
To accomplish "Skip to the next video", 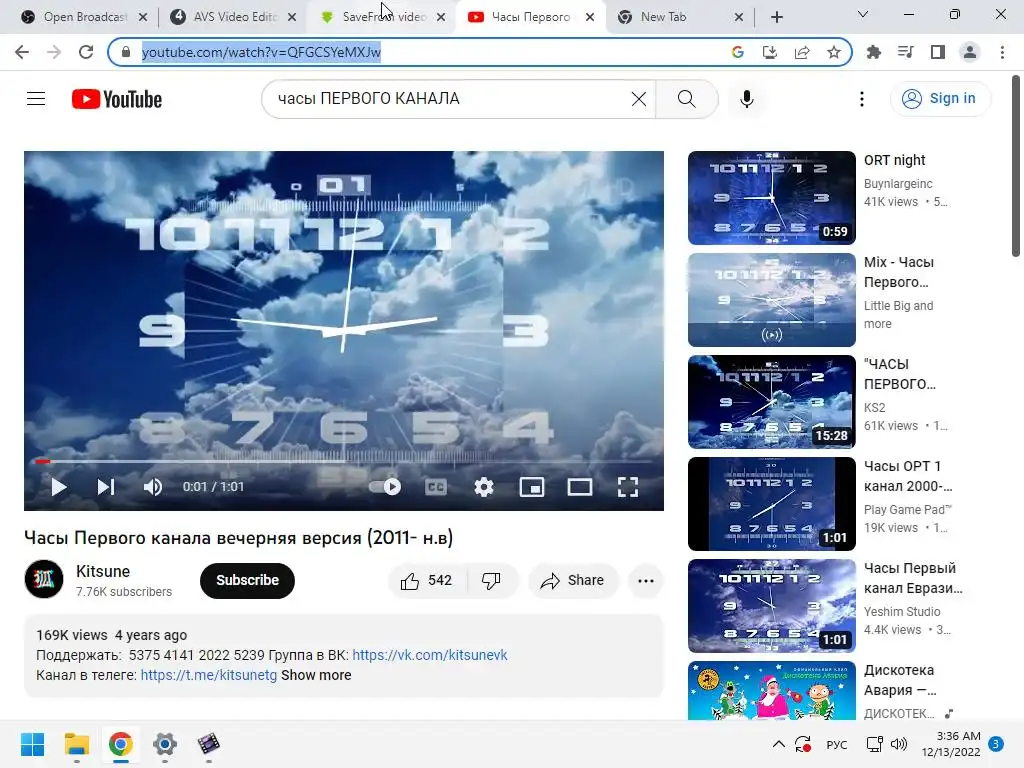I will [x=105, y=487].
